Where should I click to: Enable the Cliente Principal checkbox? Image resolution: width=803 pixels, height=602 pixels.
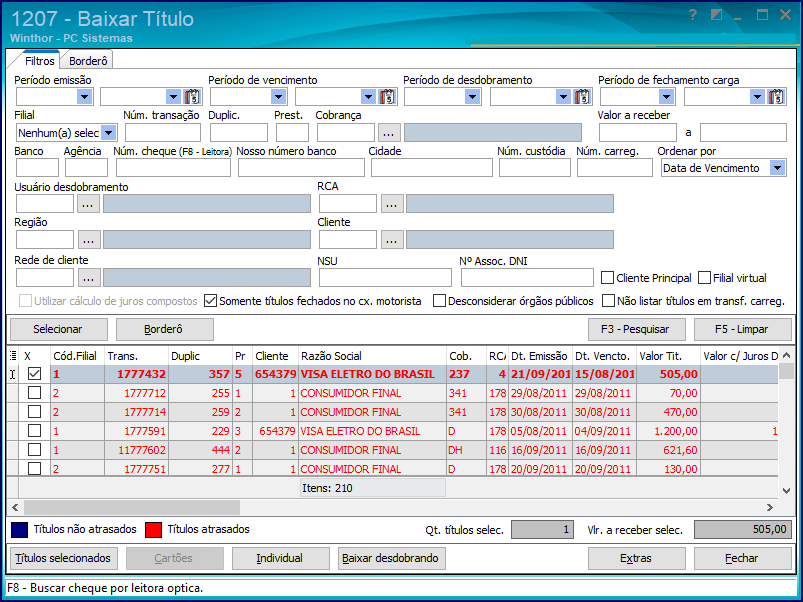[x=607, y=278]
